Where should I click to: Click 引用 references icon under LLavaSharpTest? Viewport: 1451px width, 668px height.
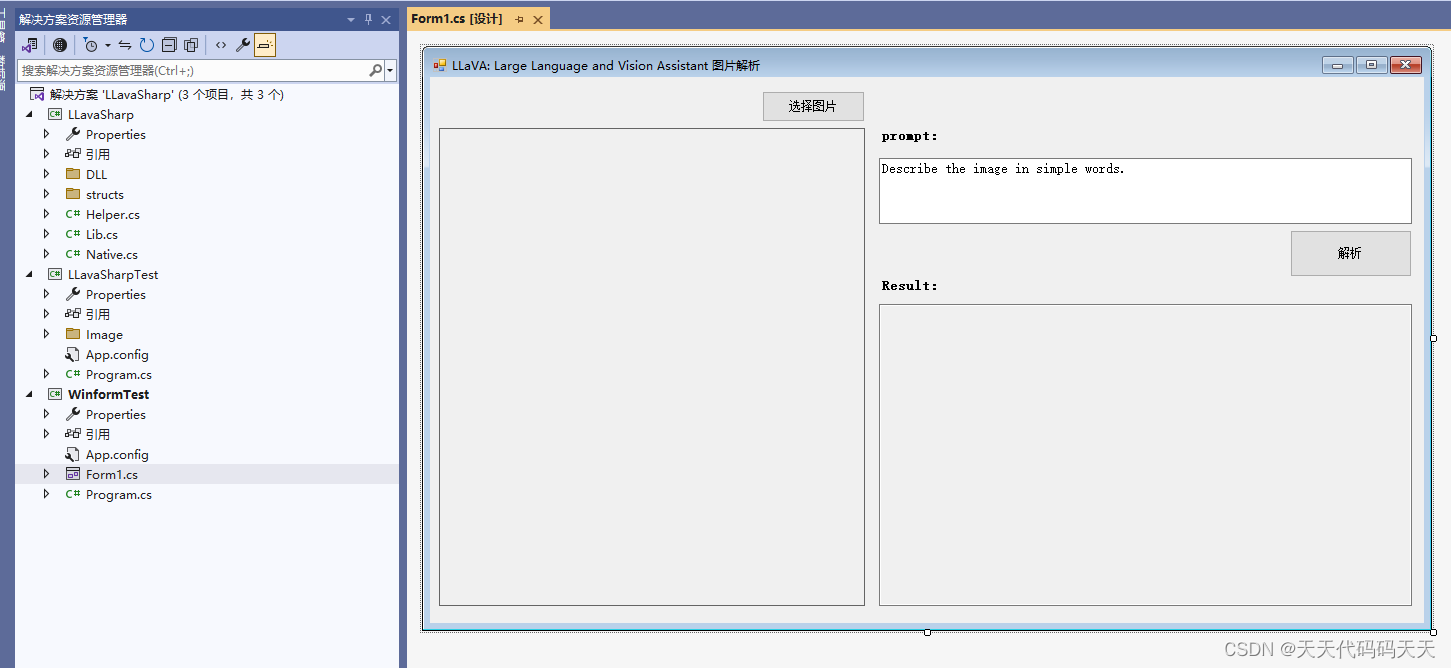[73, 314]
